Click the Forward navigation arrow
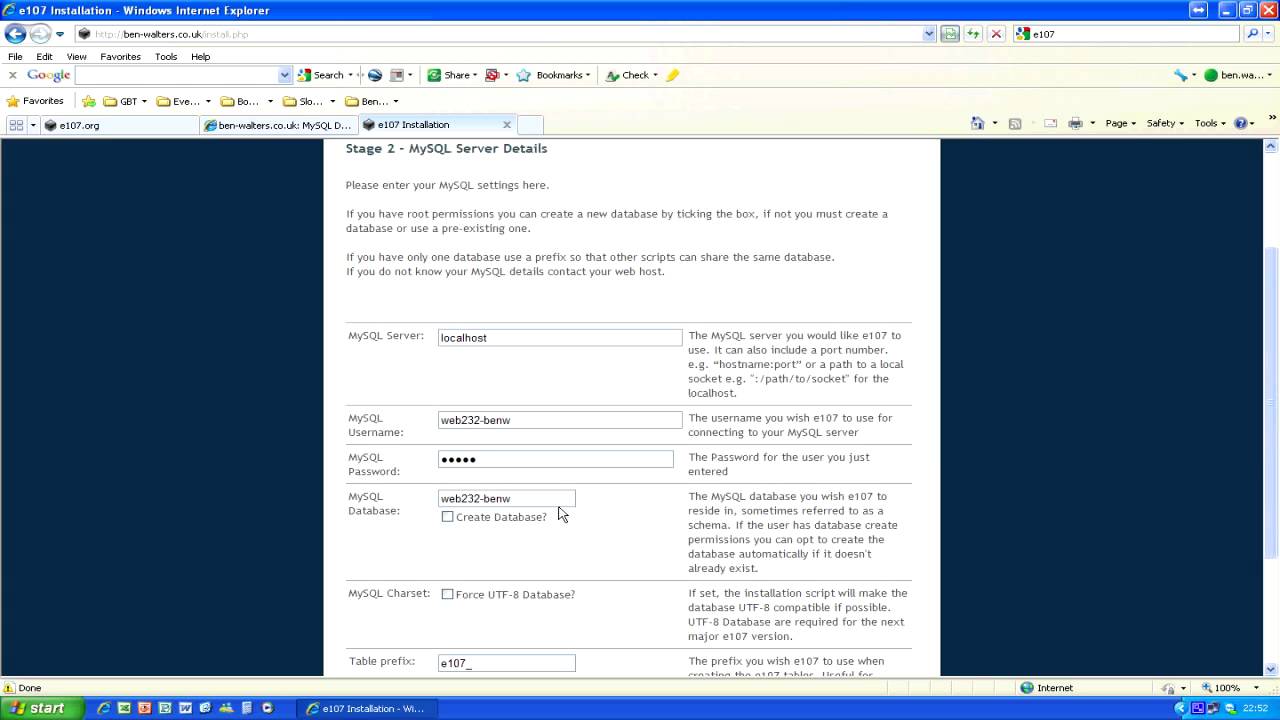This screenshot has height=720, width=1280. click(x=40, y=34)
